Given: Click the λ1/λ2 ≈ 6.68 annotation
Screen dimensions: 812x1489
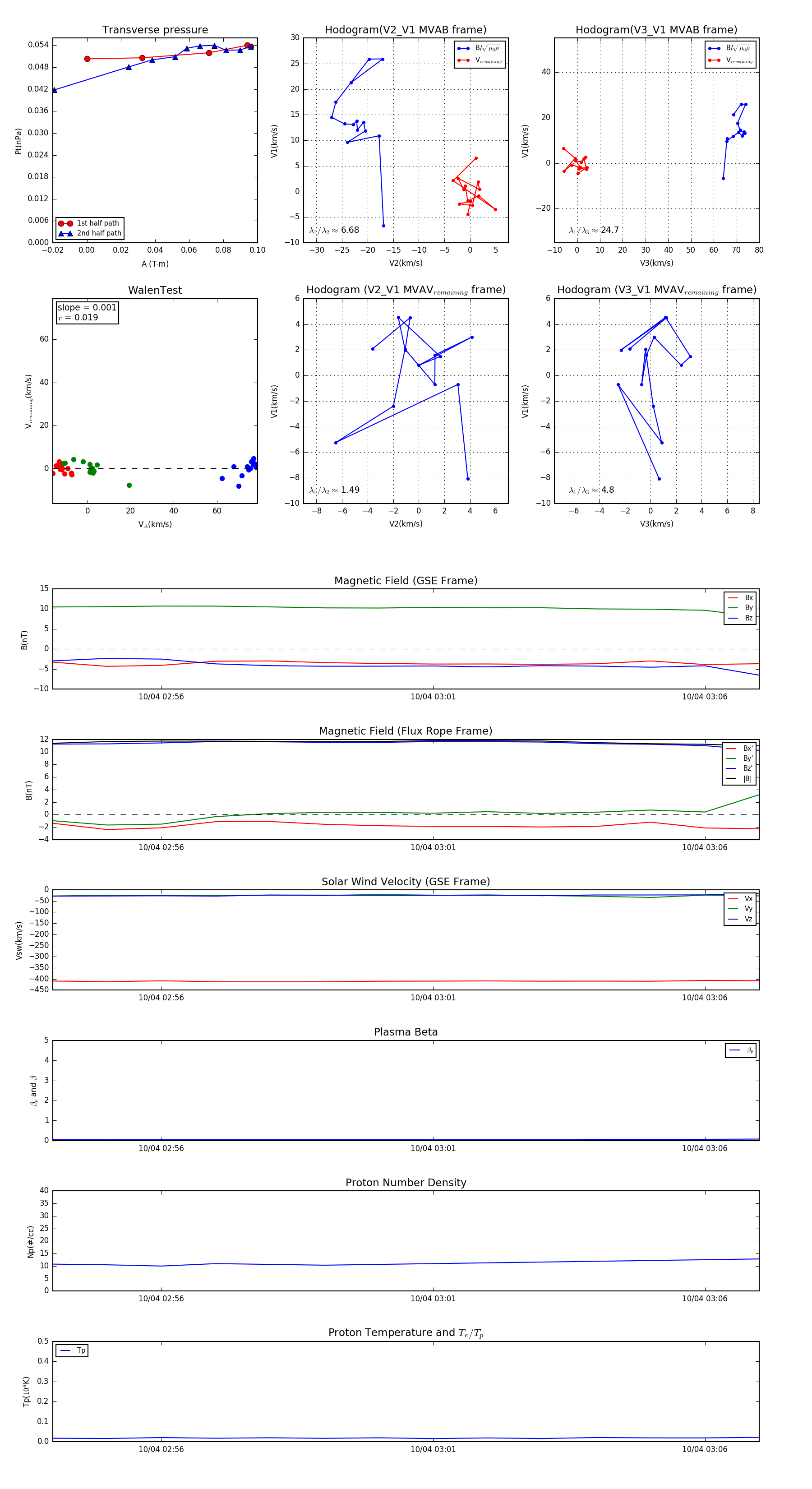Looking at the screenshot, I should (x=334, y=230).
